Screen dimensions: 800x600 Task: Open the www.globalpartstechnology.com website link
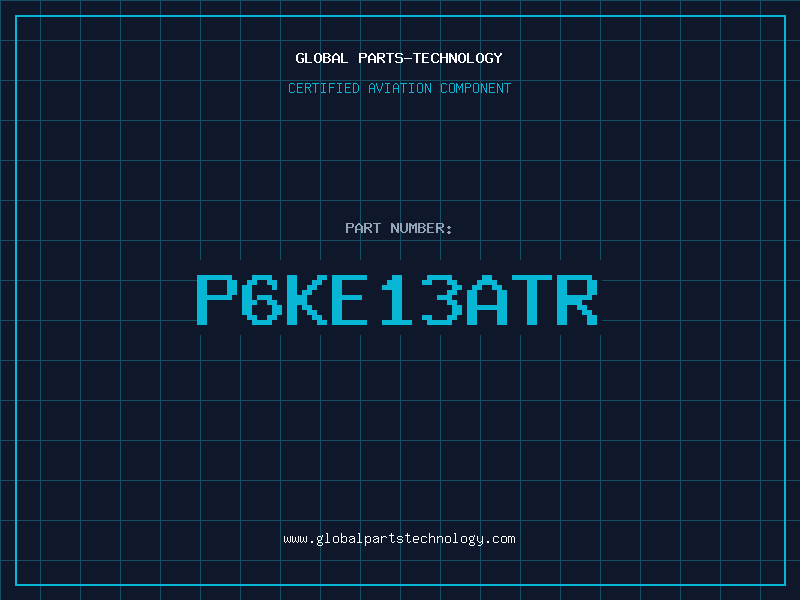(x=399, y=539)
